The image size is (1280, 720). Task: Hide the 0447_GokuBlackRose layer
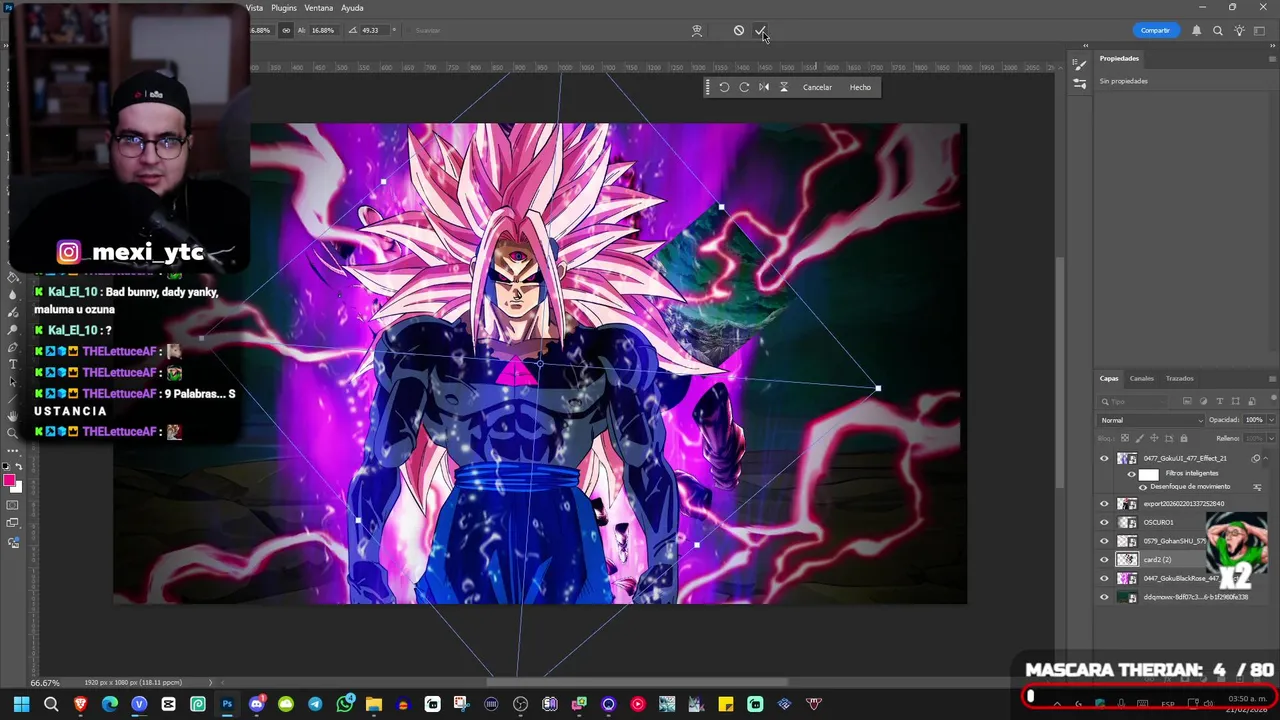(x=1104, y=578)
